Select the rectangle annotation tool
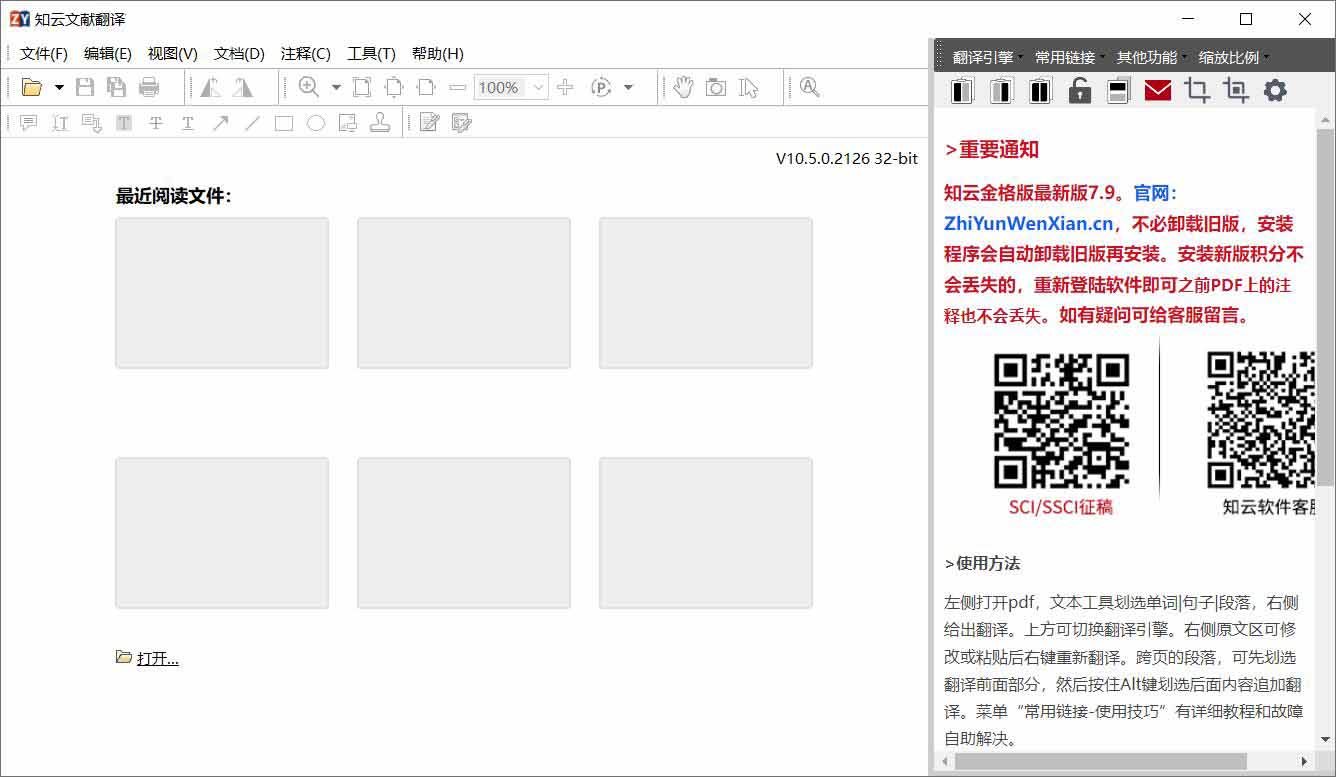The width and height of the screenshot is (1336, 777). click(284, 123)
